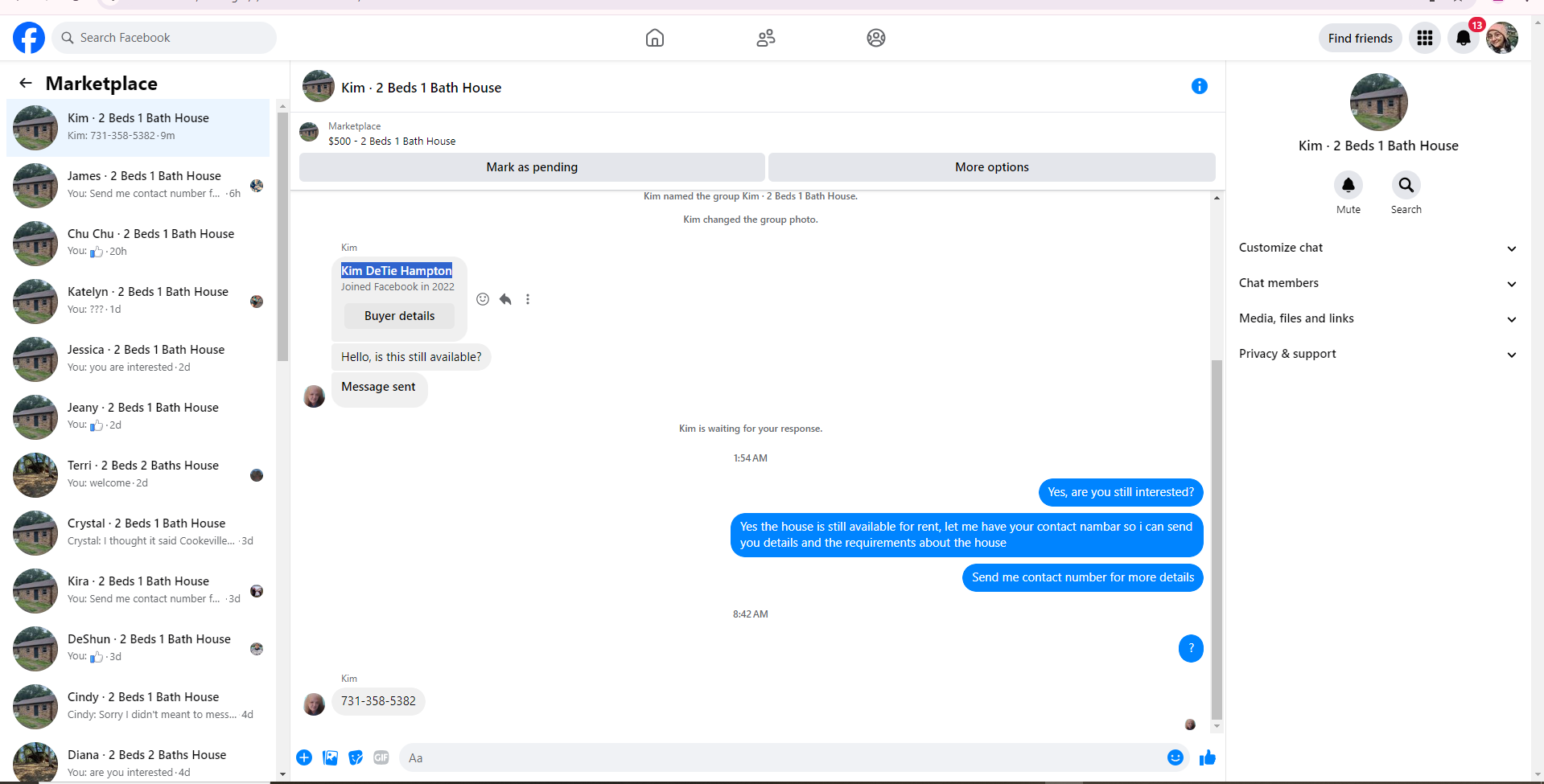Expand Chat members section

pos(1377,283)
